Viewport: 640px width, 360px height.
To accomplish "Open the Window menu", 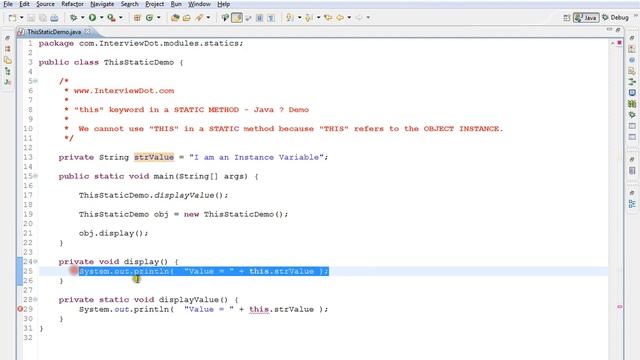I will coord(199,4).
